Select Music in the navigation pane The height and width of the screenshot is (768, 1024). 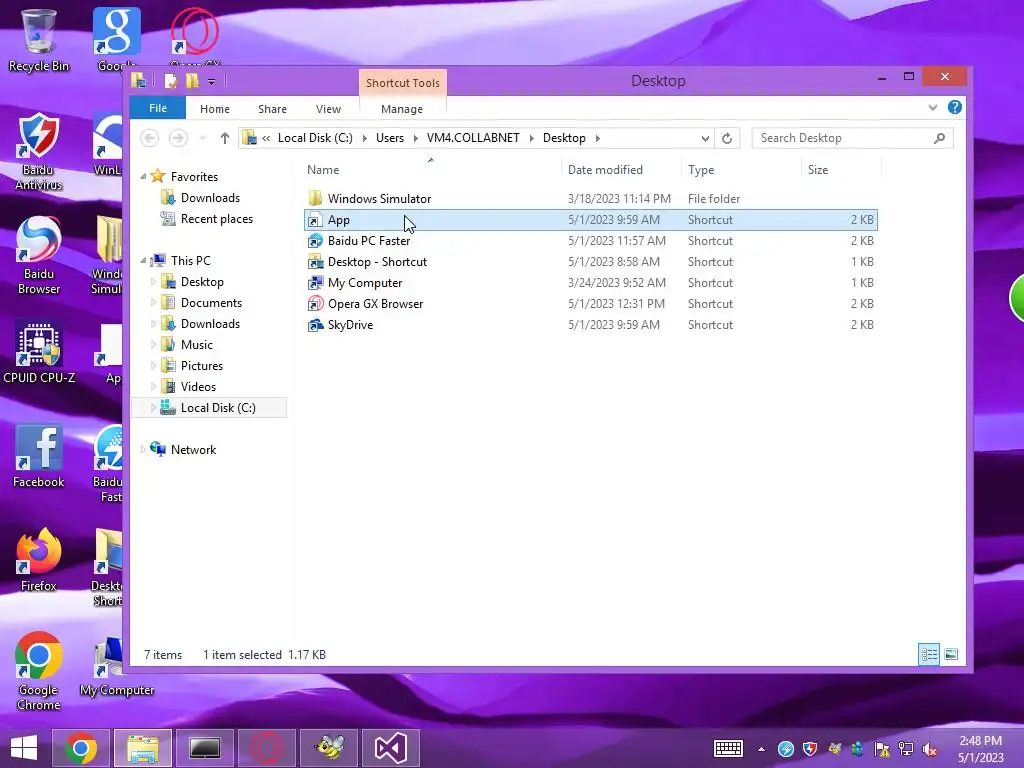click(187, 345)
